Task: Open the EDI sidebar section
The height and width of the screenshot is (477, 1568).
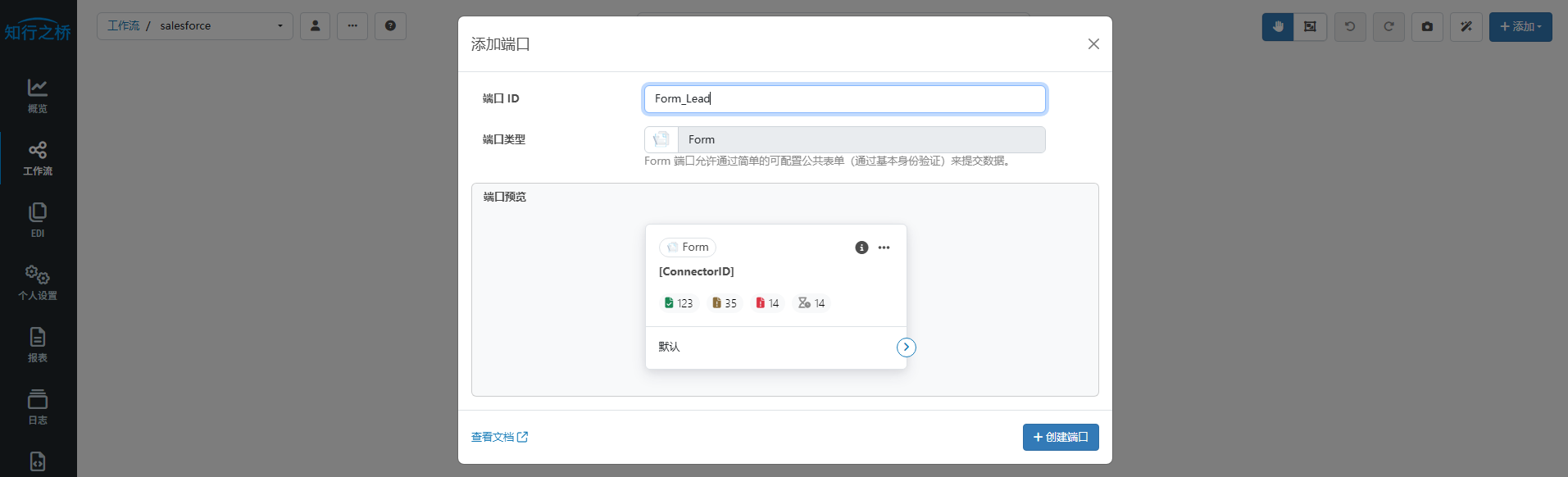Action: click(x=38, y=220)
